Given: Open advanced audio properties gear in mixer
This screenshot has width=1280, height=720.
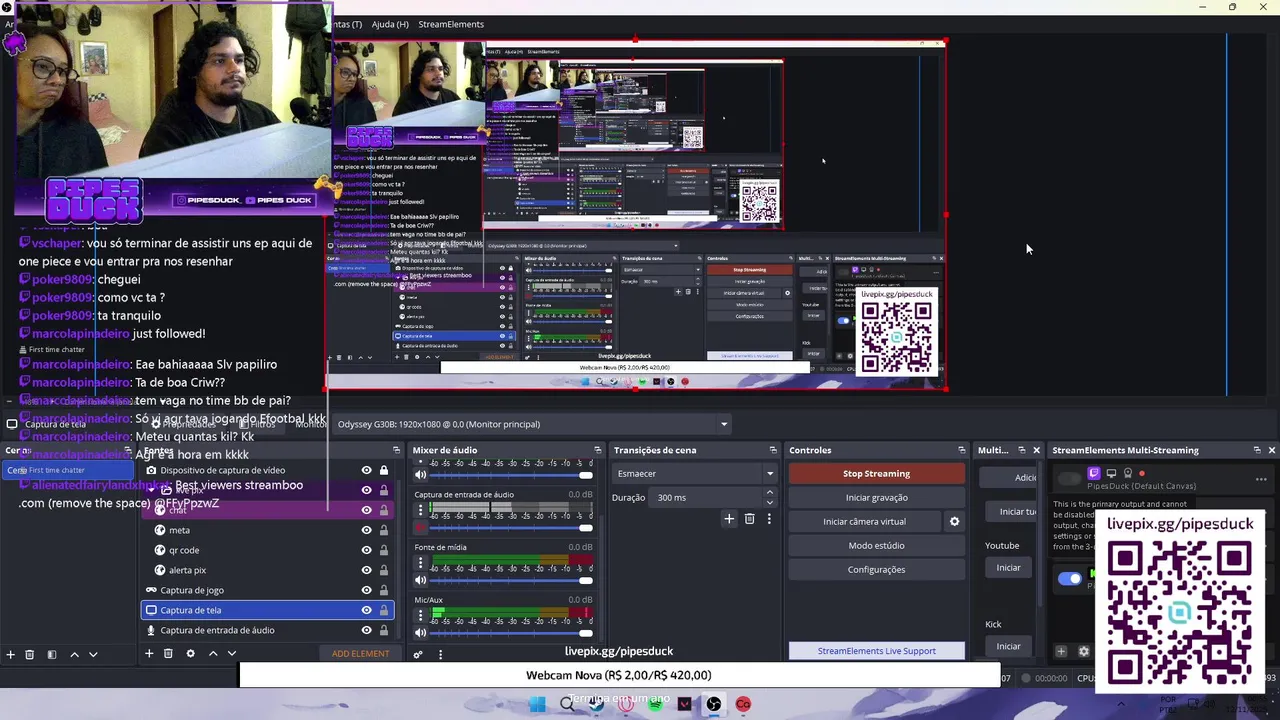Looking at the screenshot, I should click(x=418, y=655).
